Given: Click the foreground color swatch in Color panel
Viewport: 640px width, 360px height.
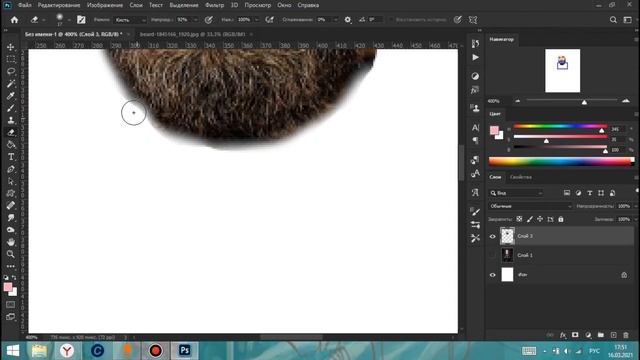Looking at the screenshot, I should [494, 130].
